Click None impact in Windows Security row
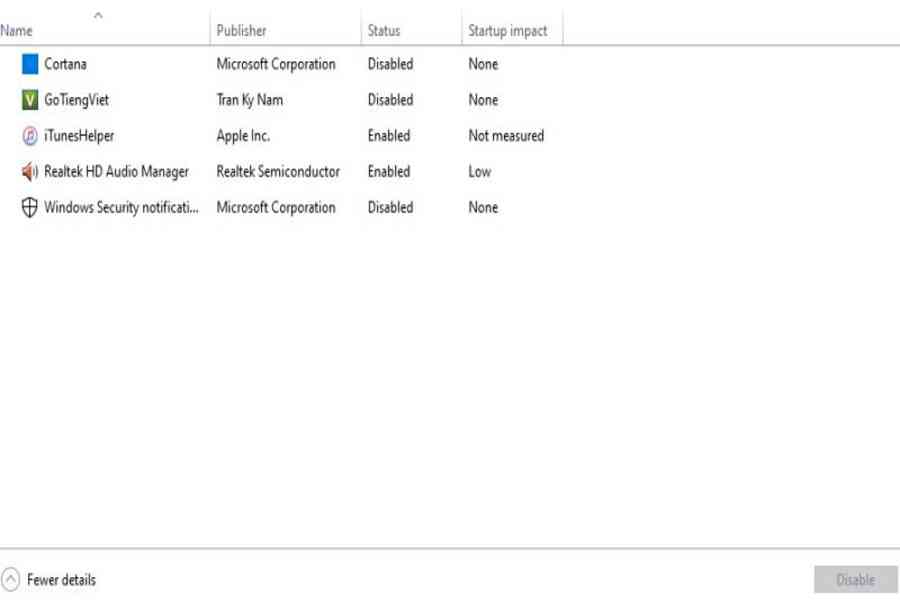The width and height of the screenshot is (900, 603). [483, 207]
